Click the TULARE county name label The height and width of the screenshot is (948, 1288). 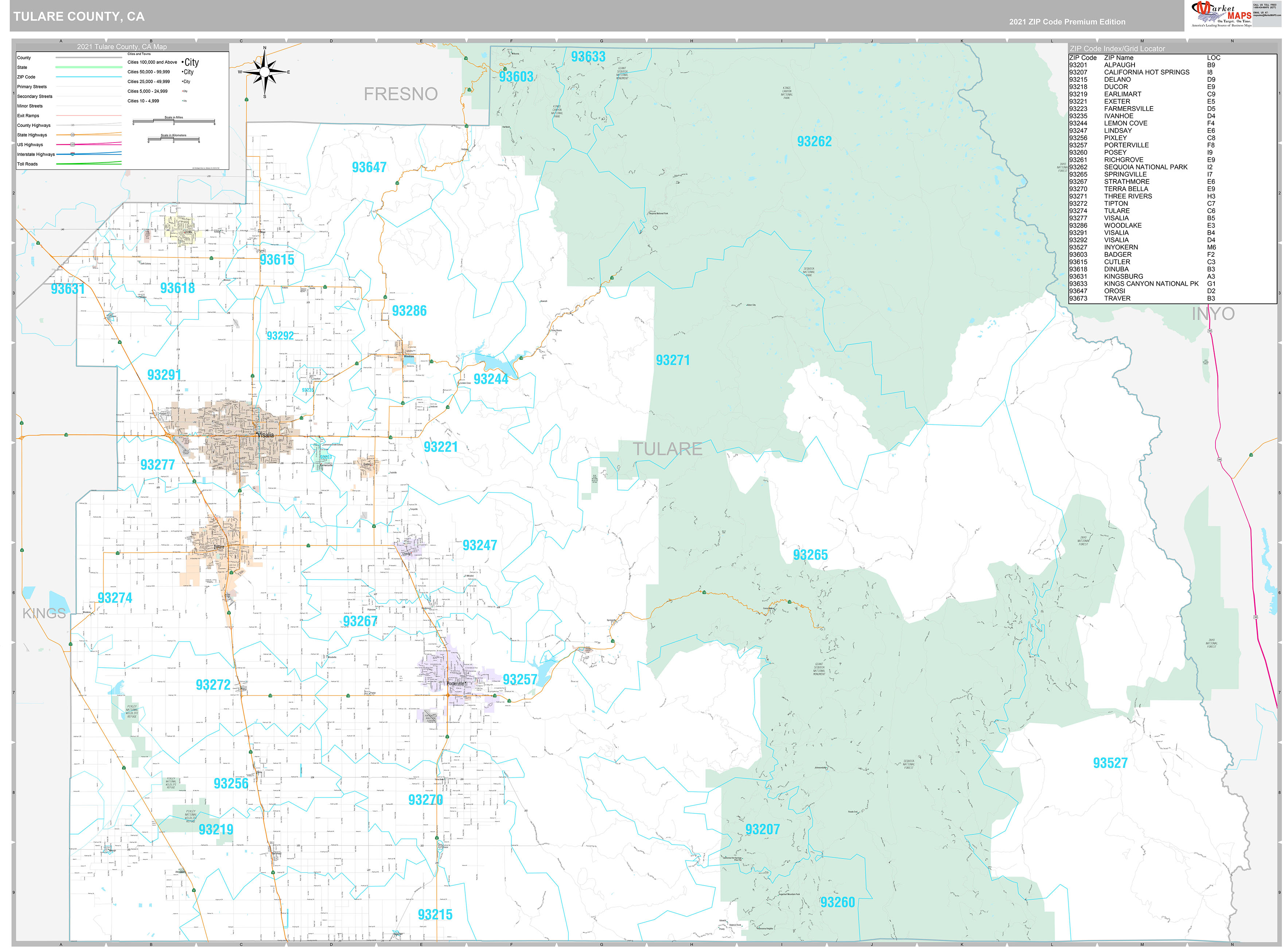pos(667,449)
